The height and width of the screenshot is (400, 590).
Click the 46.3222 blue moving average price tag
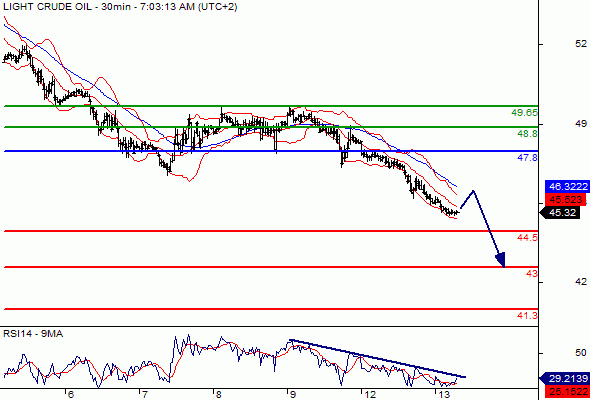[x=566, y=186]
